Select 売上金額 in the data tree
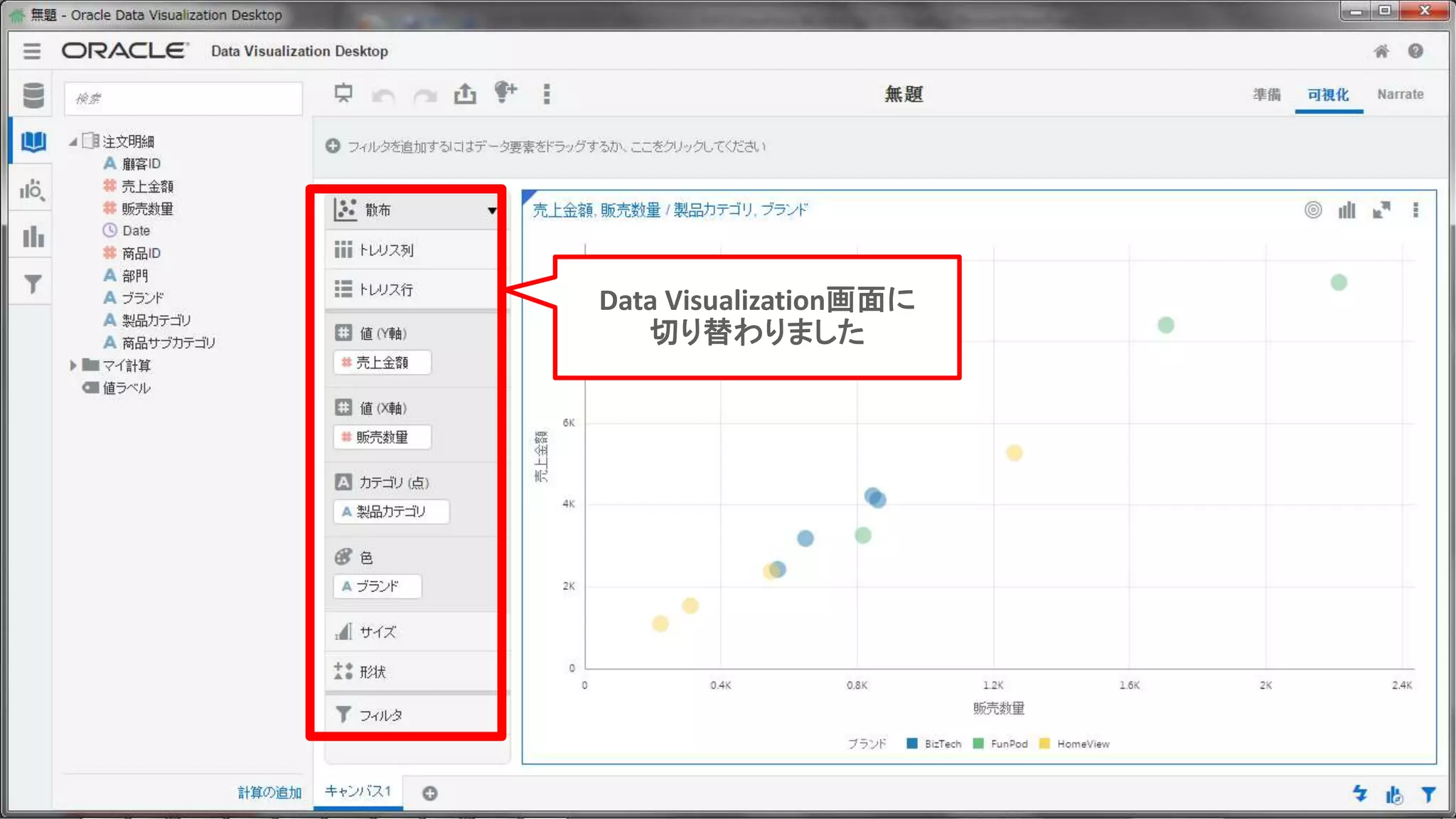The height and width of the screenshot is (819, 1456). [x=147, y=186]
